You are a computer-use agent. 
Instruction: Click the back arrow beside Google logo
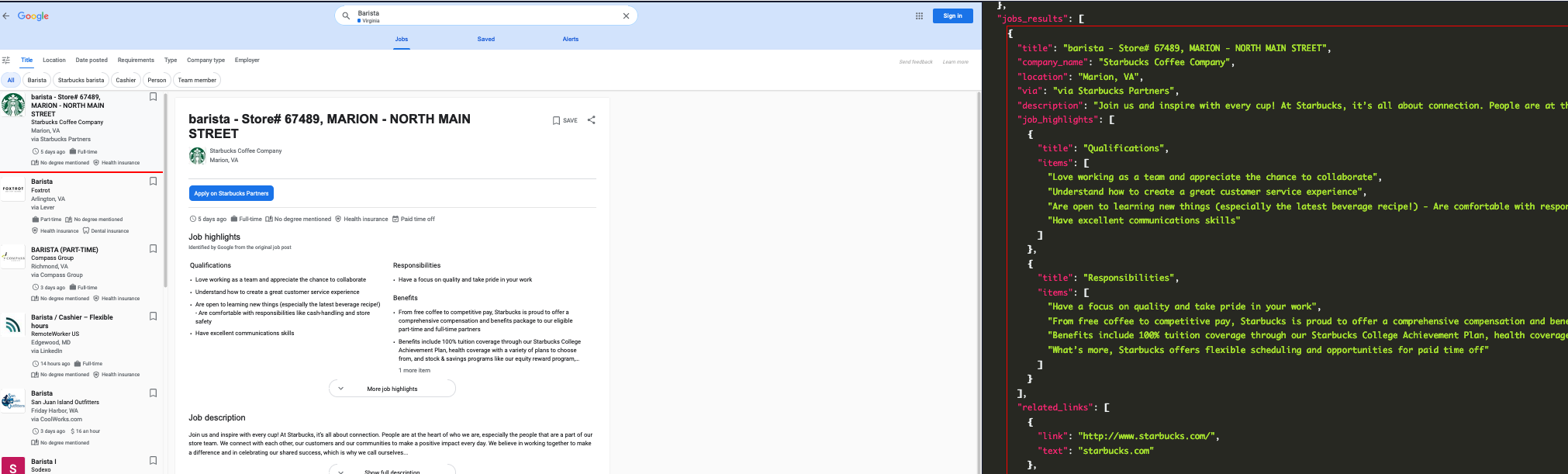tap(6, 16)
